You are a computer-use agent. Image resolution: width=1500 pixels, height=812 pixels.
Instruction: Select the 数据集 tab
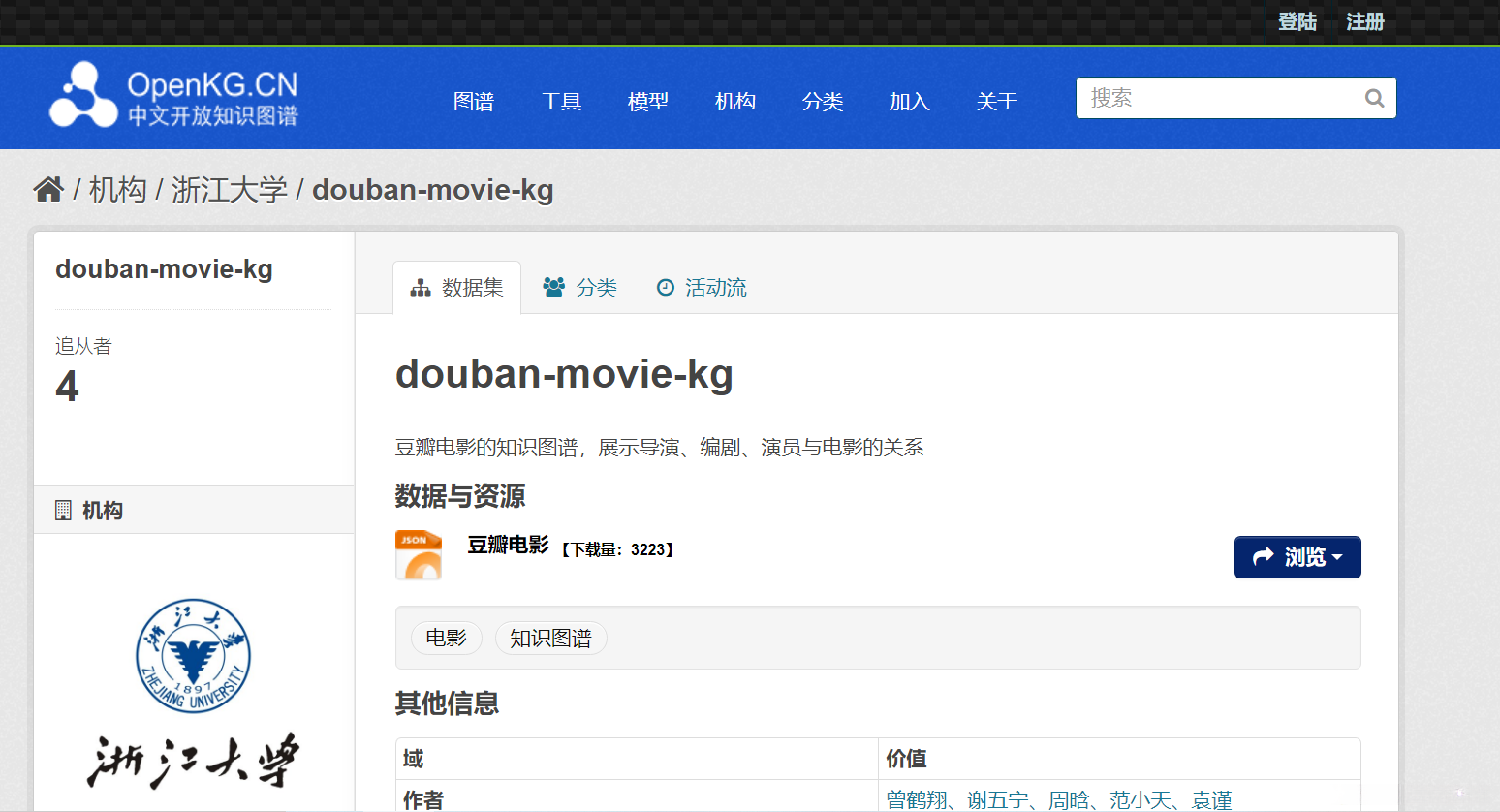pyautogui.click(x=457, y=288)
